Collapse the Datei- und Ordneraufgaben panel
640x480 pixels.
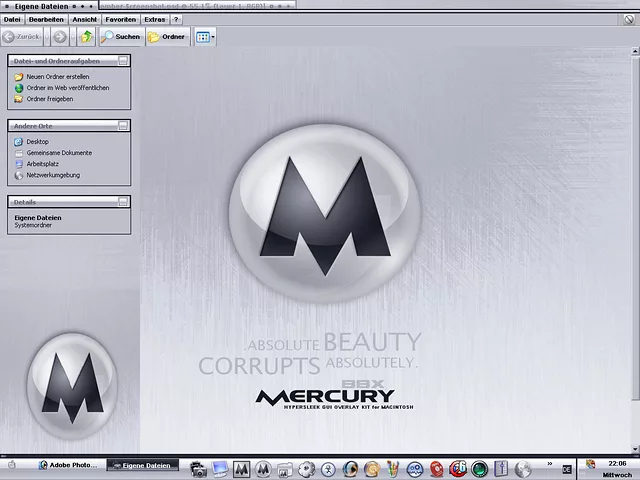click(x=122, y=61)
